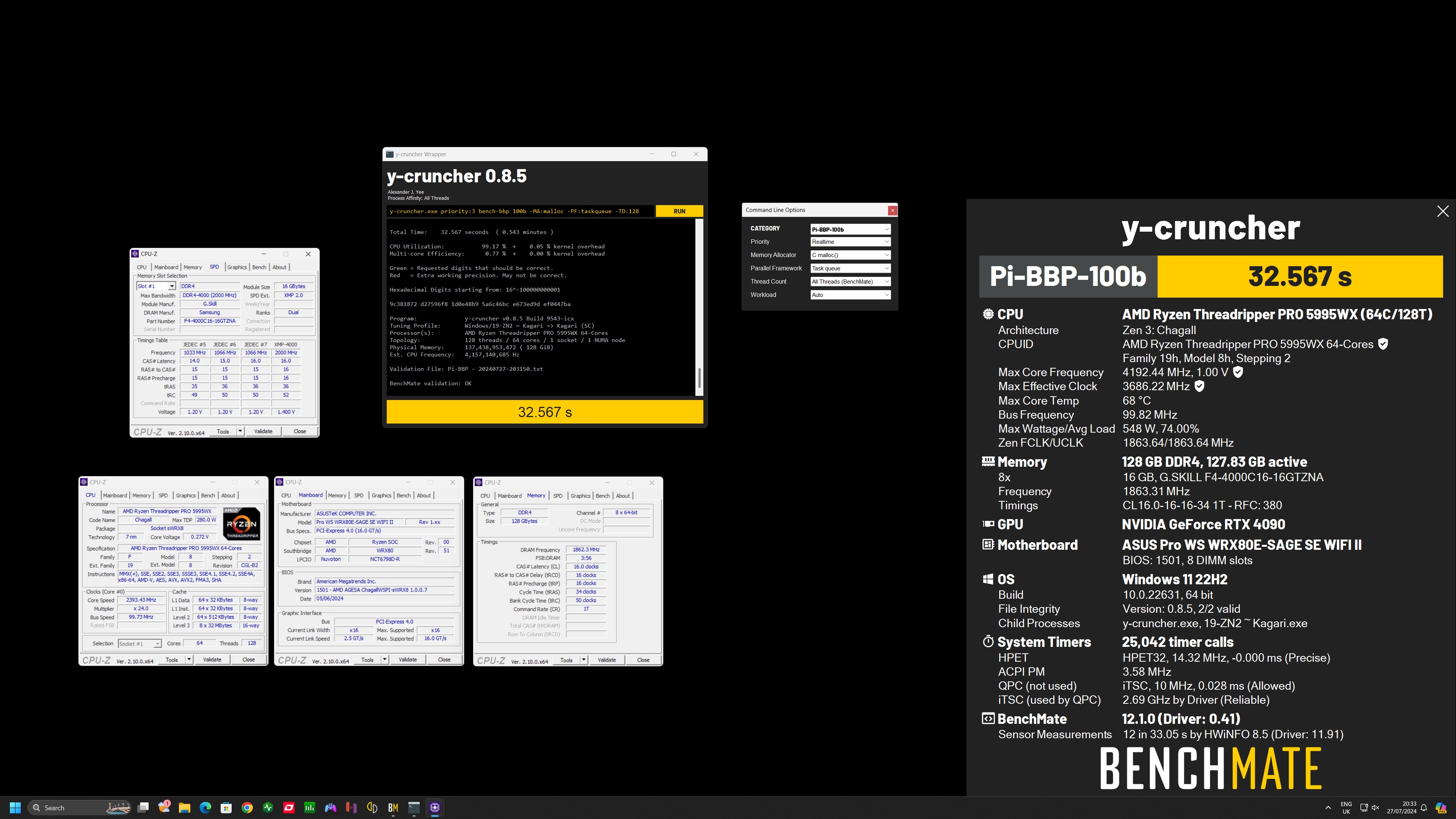Click Validate in CPU-Z SPD window

click(x=264, y=431)
